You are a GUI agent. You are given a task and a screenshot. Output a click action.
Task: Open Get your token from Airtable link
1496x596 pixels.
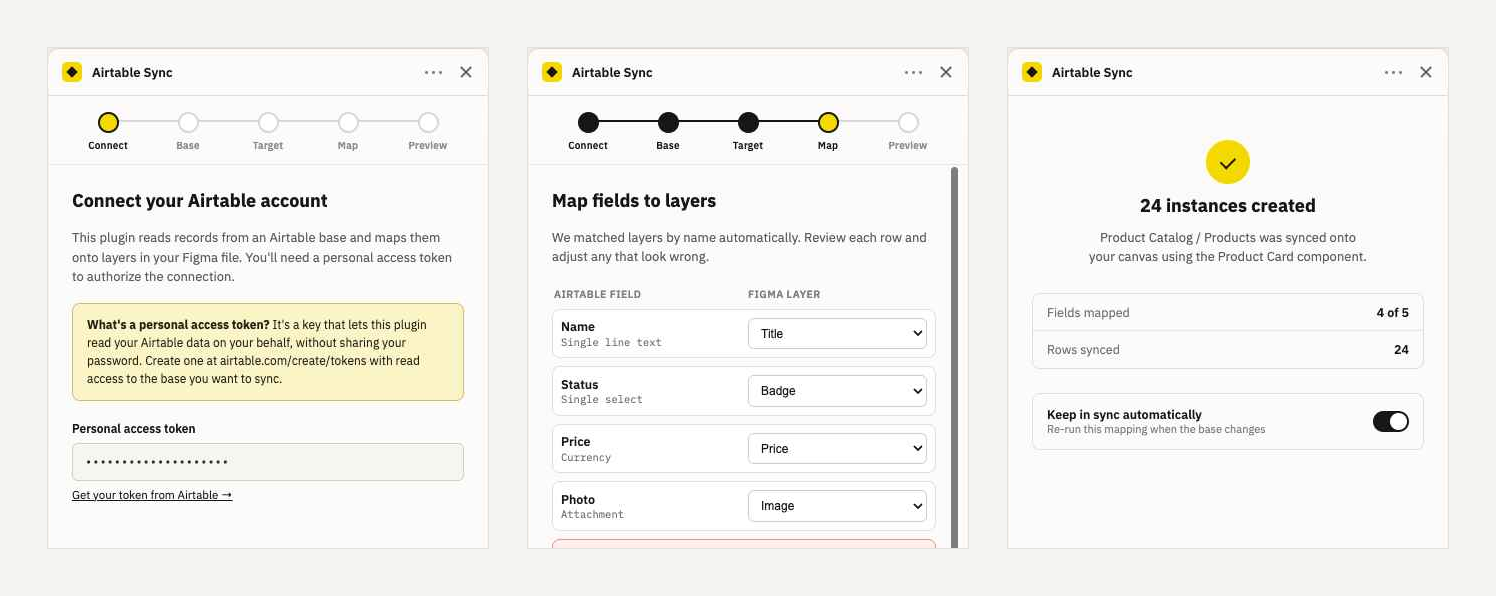(152, 495)
